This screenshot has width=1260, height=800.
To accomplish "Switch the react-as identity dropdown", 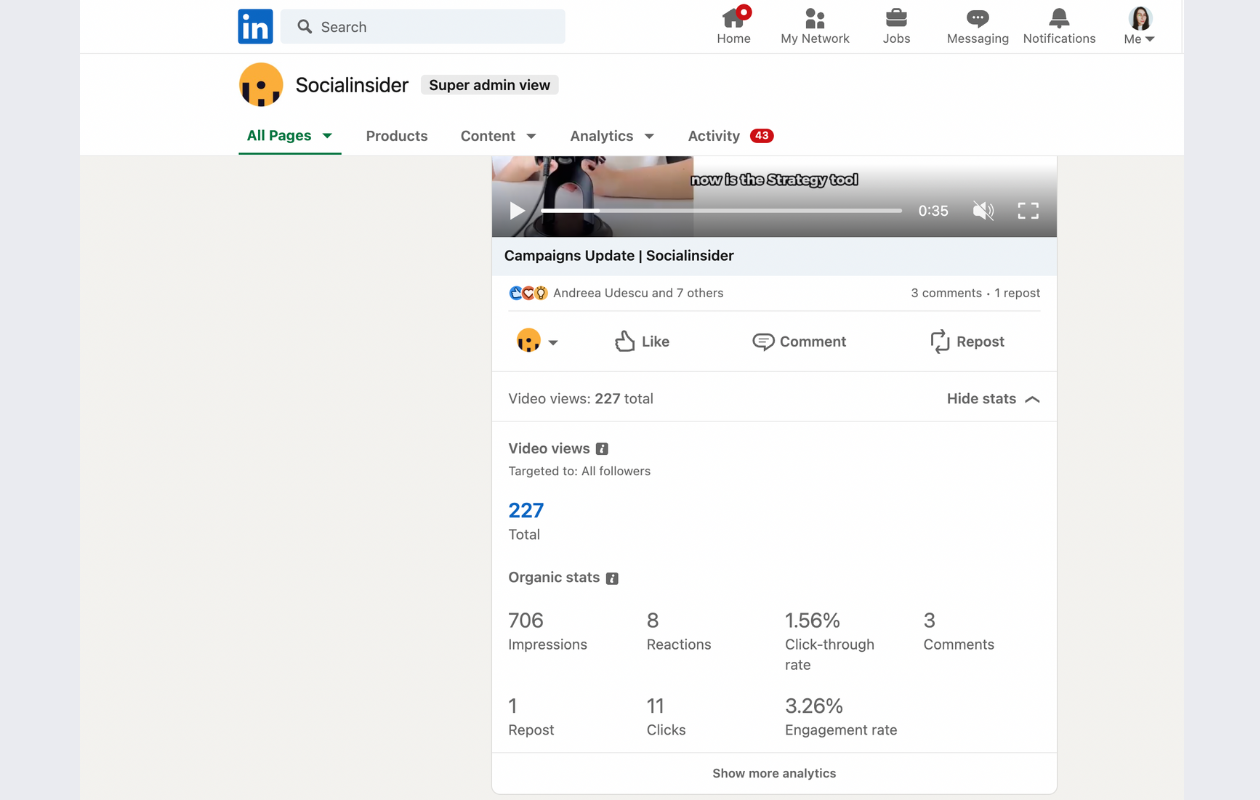I will point(537,341).
